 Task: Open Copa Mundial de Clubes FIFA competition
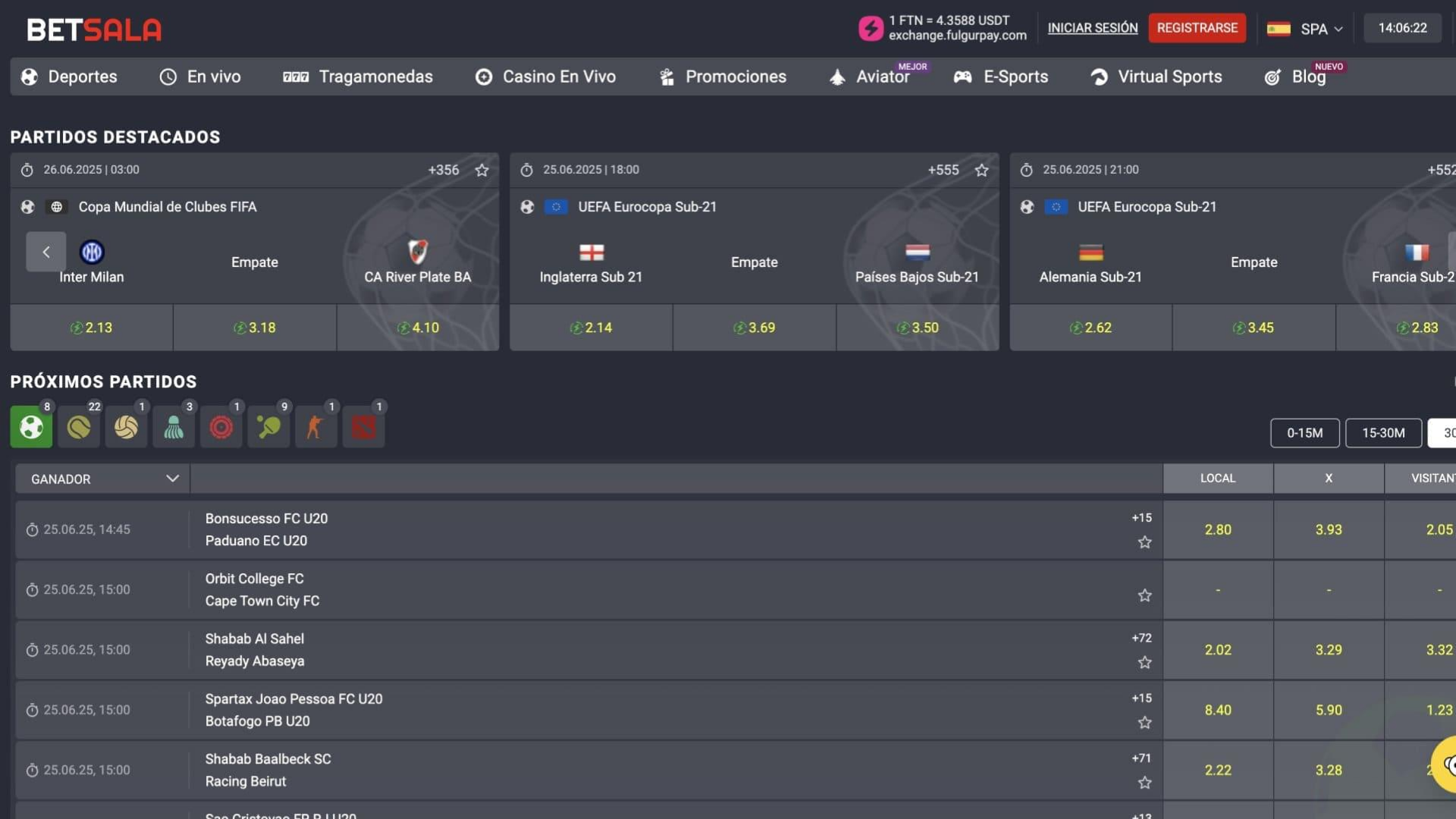click(168, 207)
